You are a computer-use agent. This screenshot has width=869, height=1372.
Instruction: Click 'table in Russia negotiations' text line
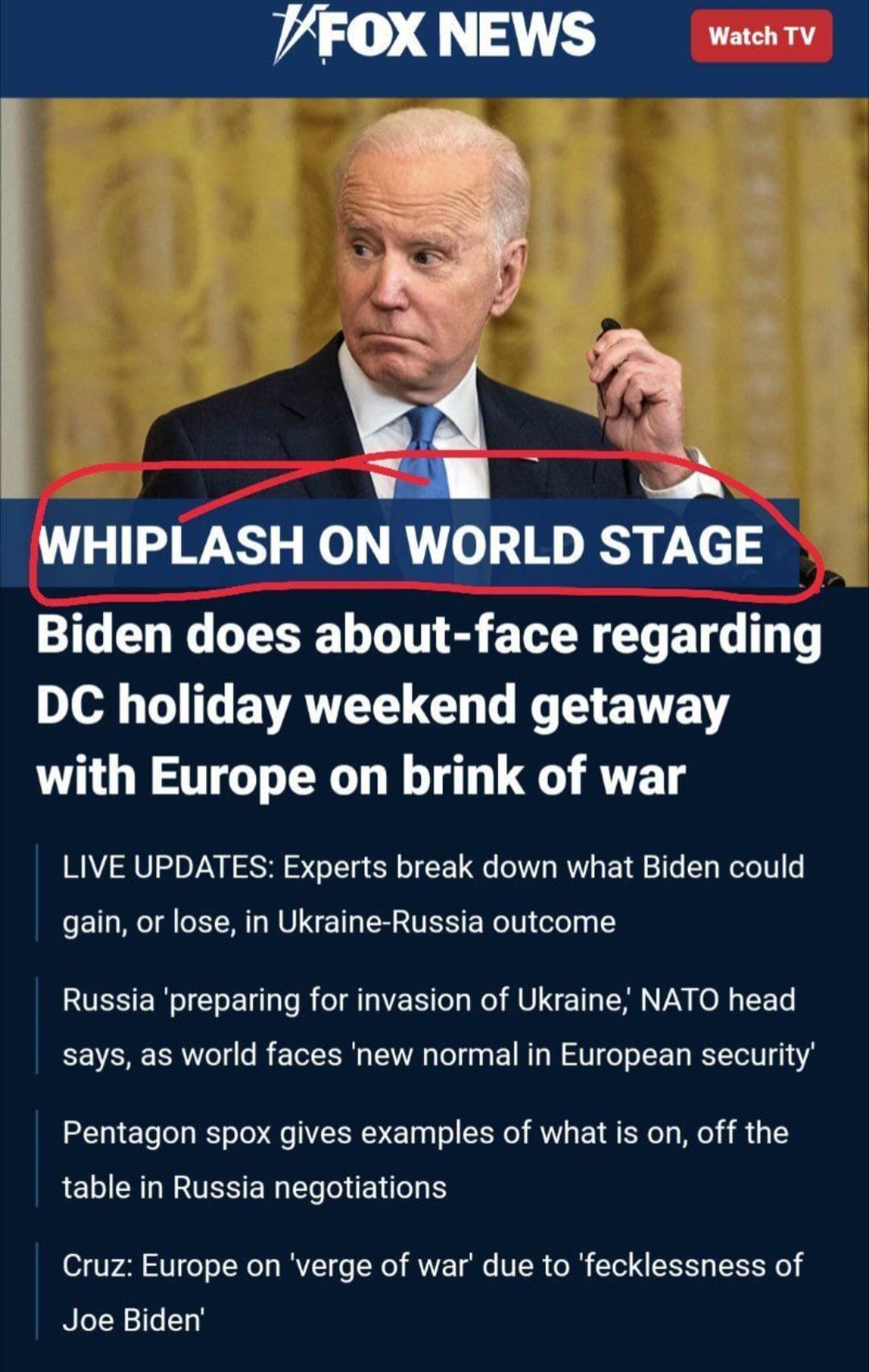(254, 1187)
